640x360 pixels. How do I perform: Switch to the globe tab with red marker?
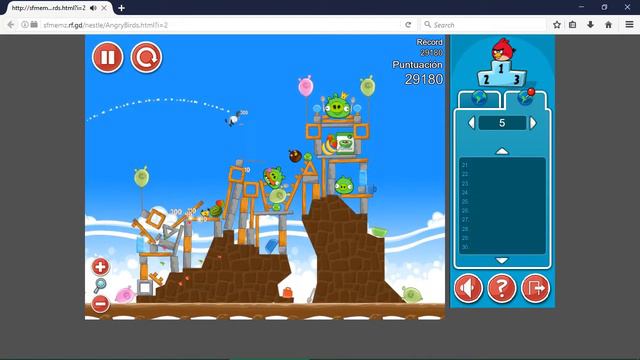coord(525,99)
